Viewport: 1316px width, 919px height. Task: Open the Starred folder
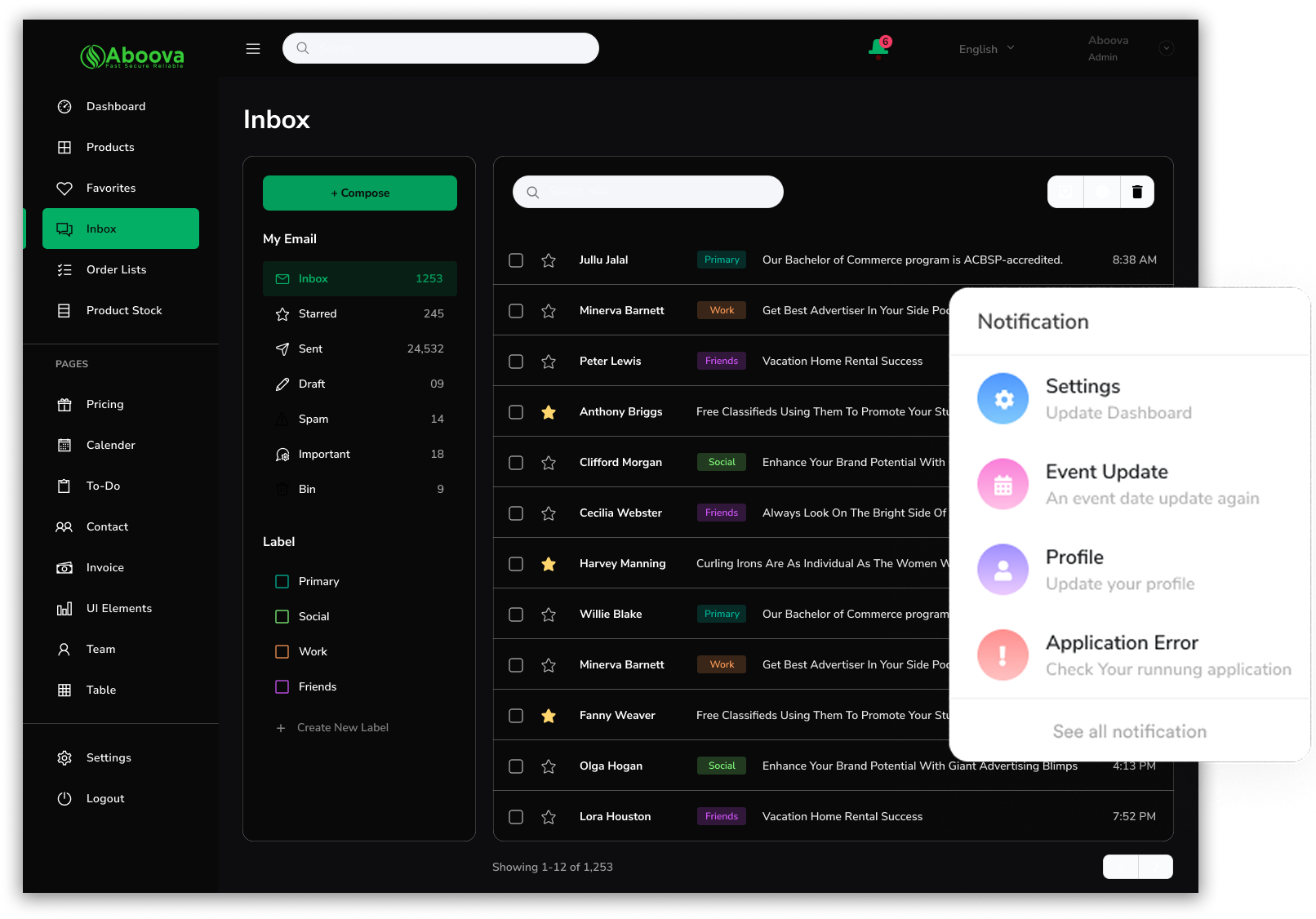360,313
